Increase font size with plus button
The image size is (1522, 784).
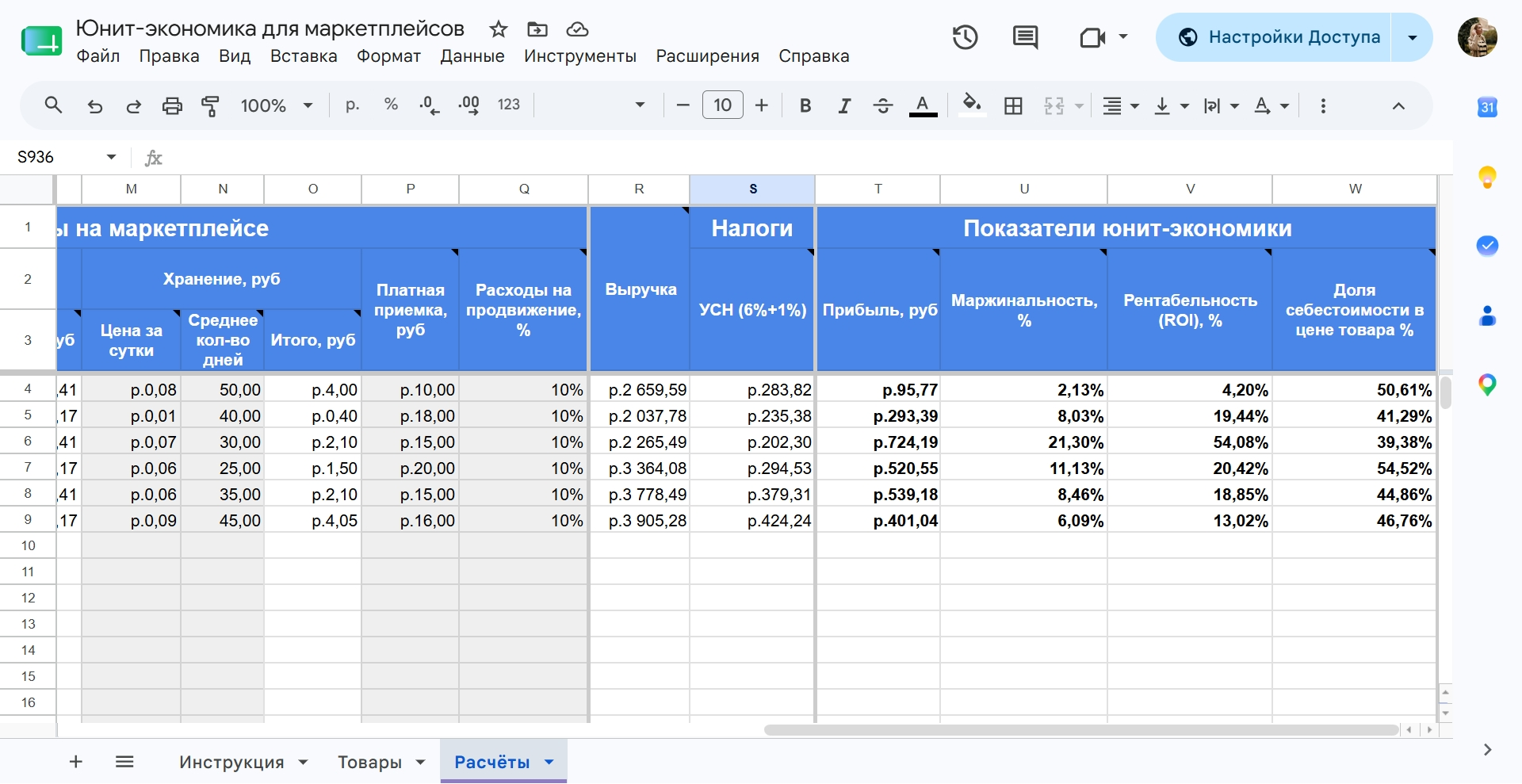coord(762,105)
